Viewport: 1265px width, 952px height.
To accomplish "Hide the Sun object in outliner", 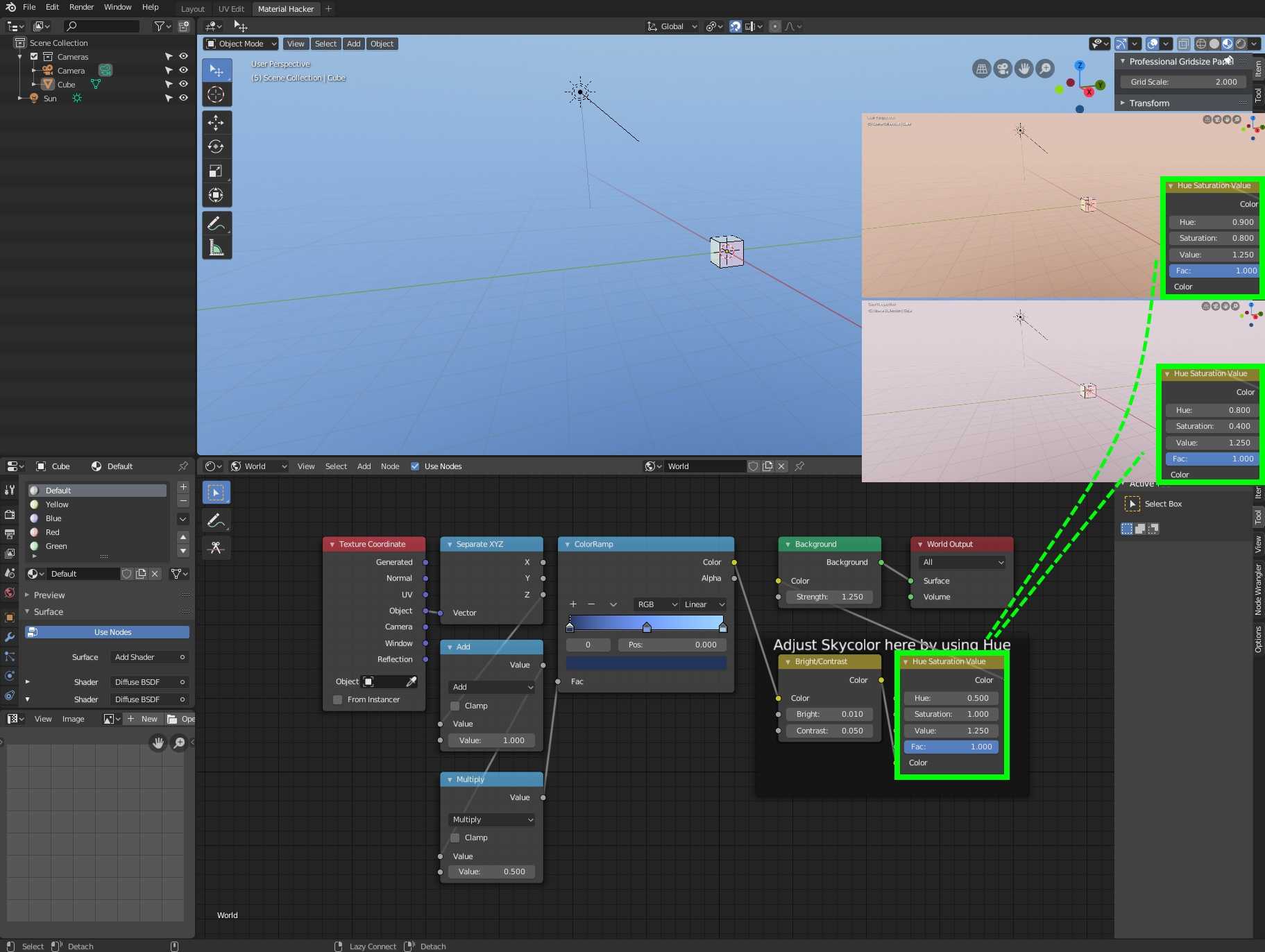I will tap(183, 98).
